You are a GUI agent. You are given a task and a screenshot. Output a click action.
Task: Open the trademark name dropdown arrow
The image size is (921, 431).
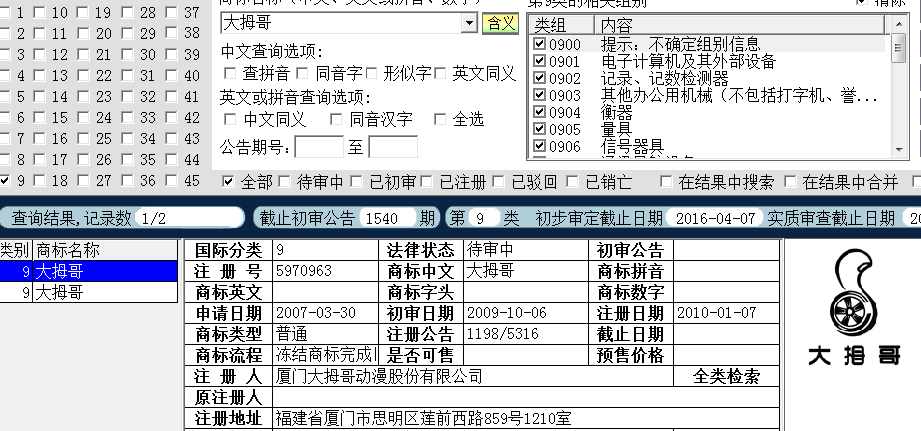pos(469,23)
